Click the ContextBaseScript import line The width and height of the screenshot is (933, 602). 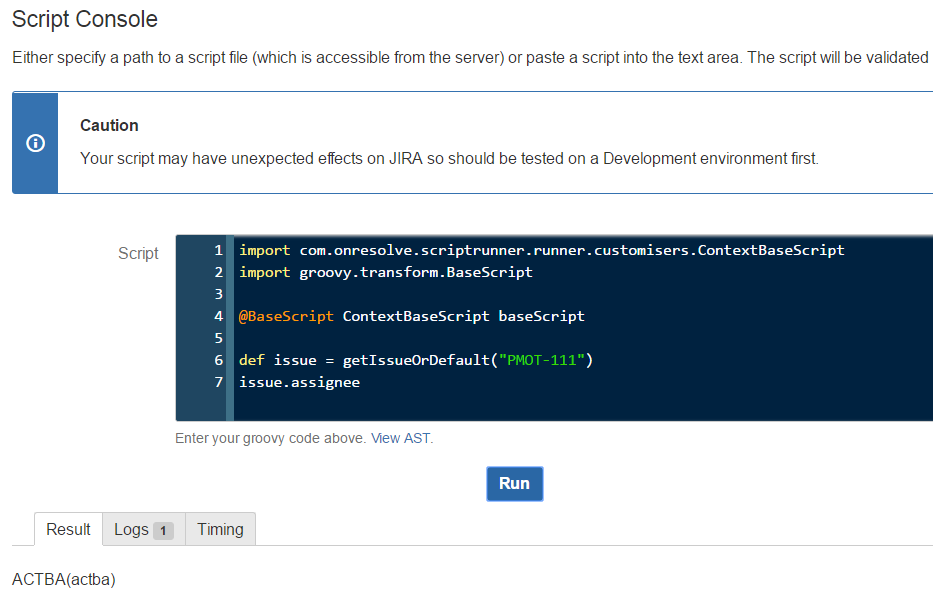(x=541, y=250)
